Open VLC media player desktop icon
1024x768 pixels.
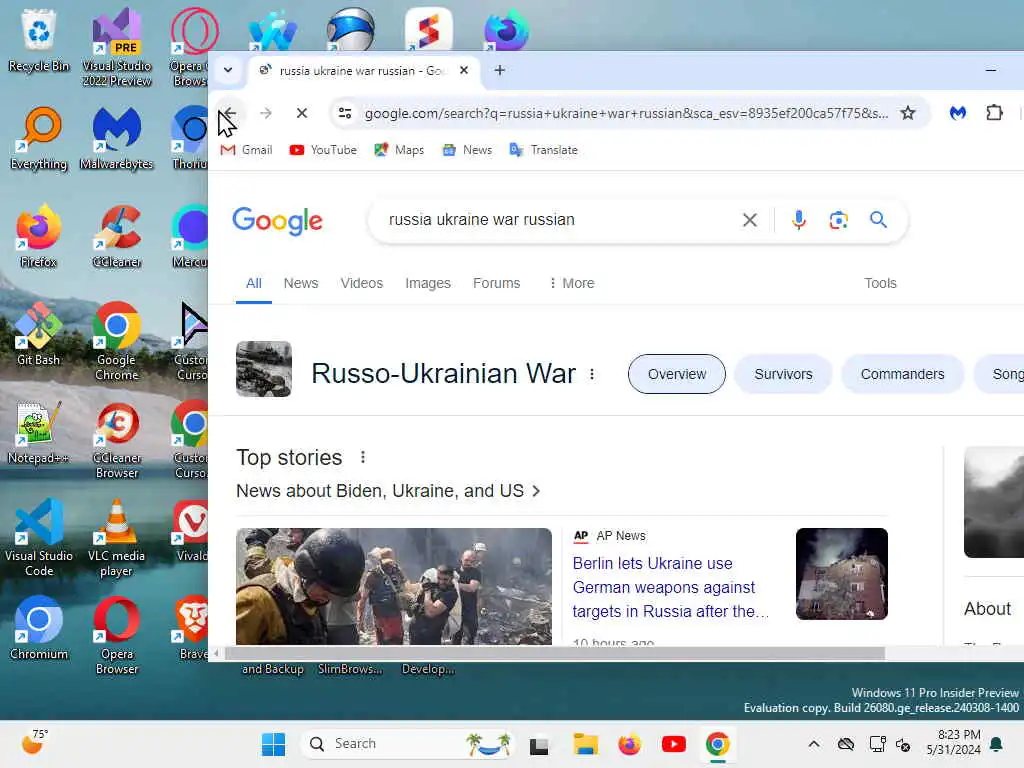(117, 537)
